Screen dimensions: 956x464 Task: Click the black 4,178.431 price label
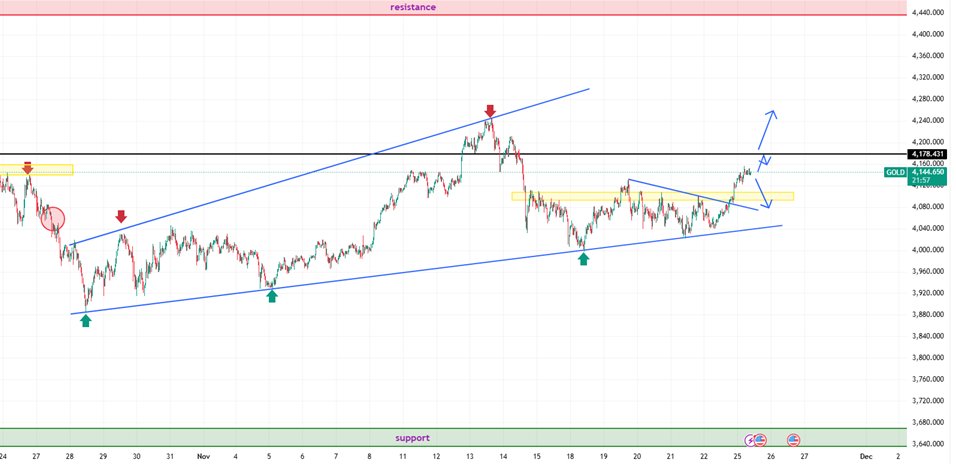(929, 154)
